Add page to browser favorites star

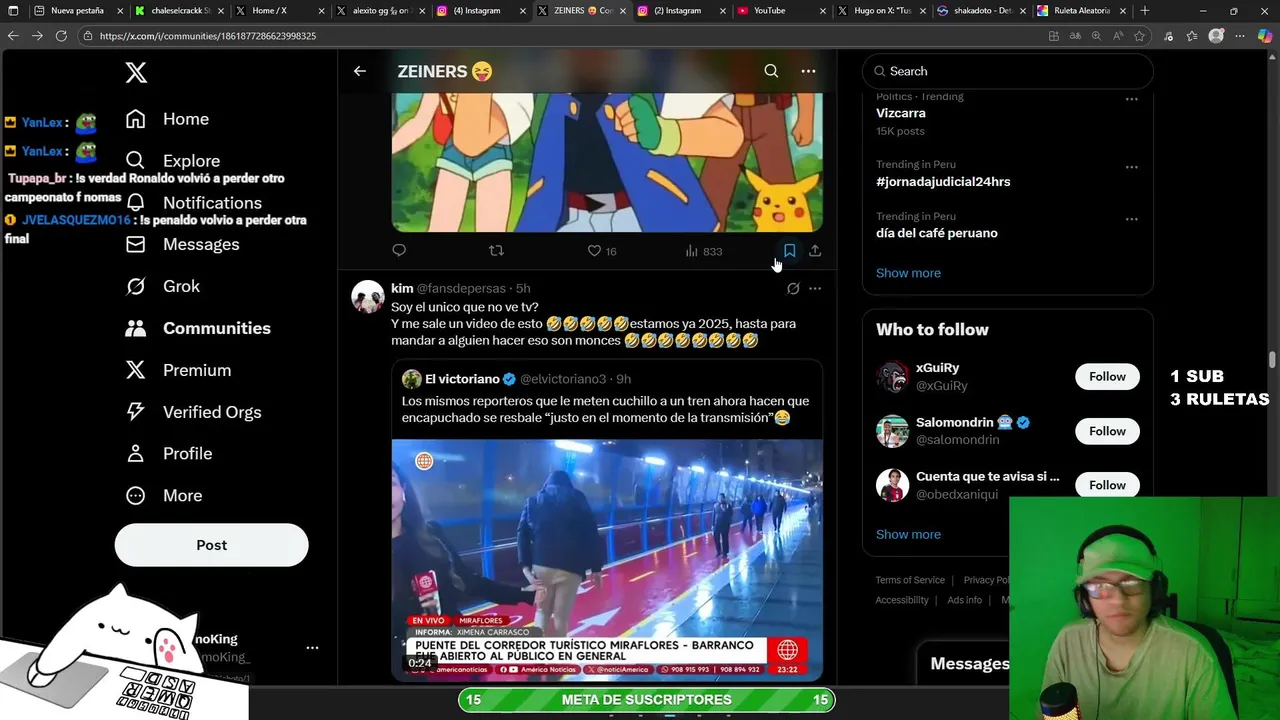pos(1141,36)
